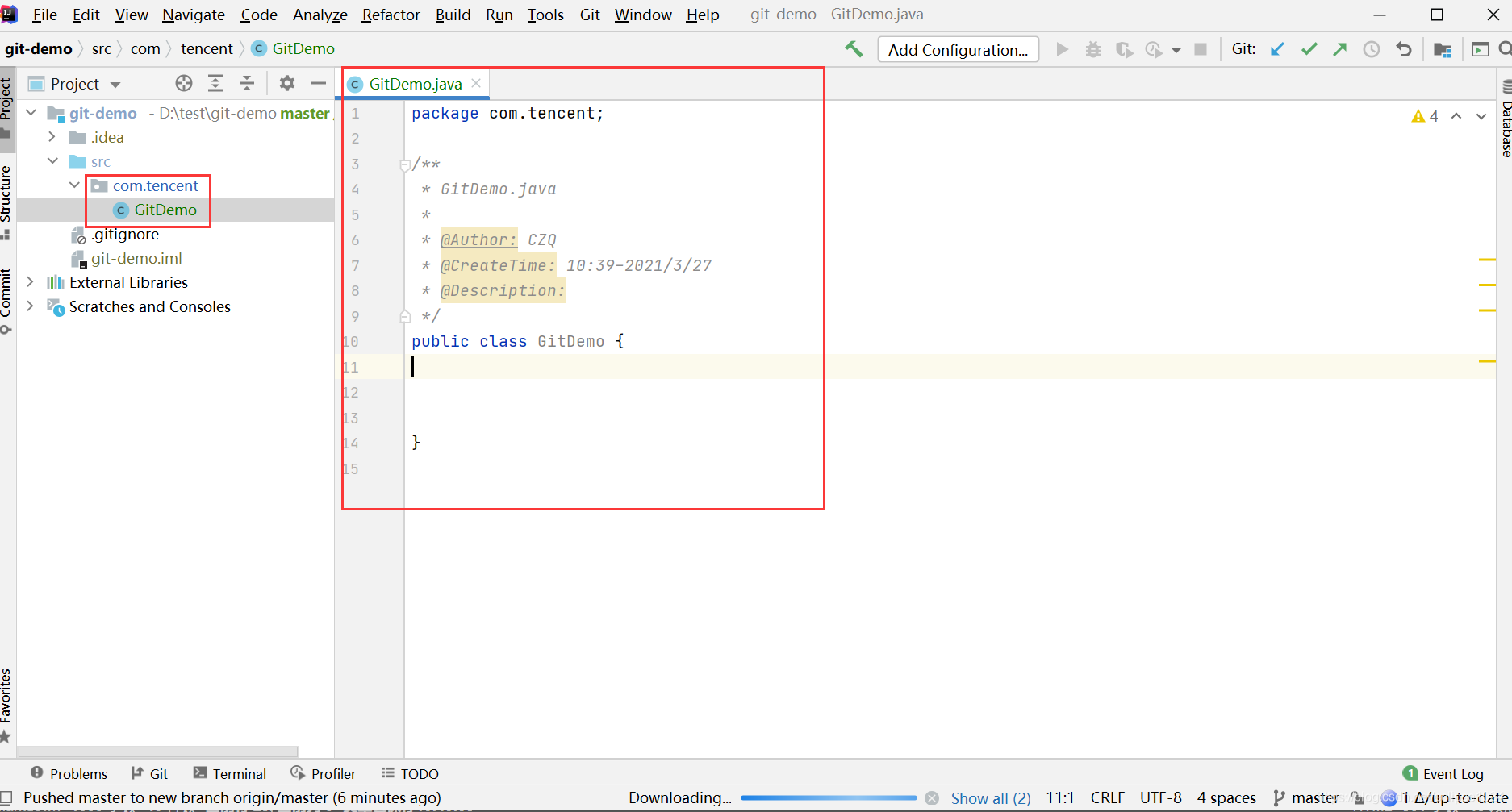This screenshot has height=812, width=1512.
Task: Open master branch popup in status bar
Action: [1306, 797]
